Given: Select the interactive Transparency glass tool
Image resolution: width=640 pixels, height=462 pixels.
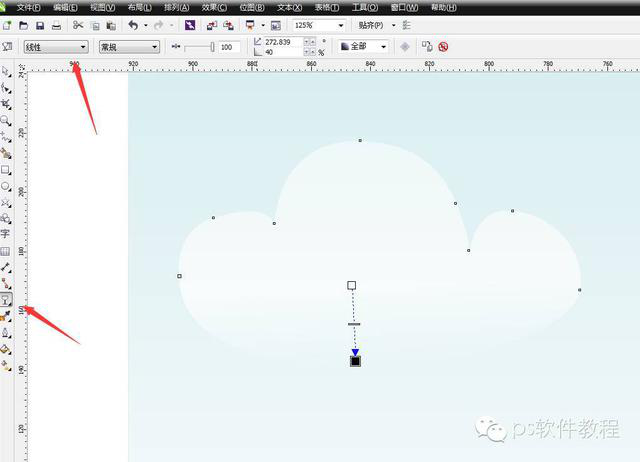Looking at the screenshot, I should tap(6, 300).
